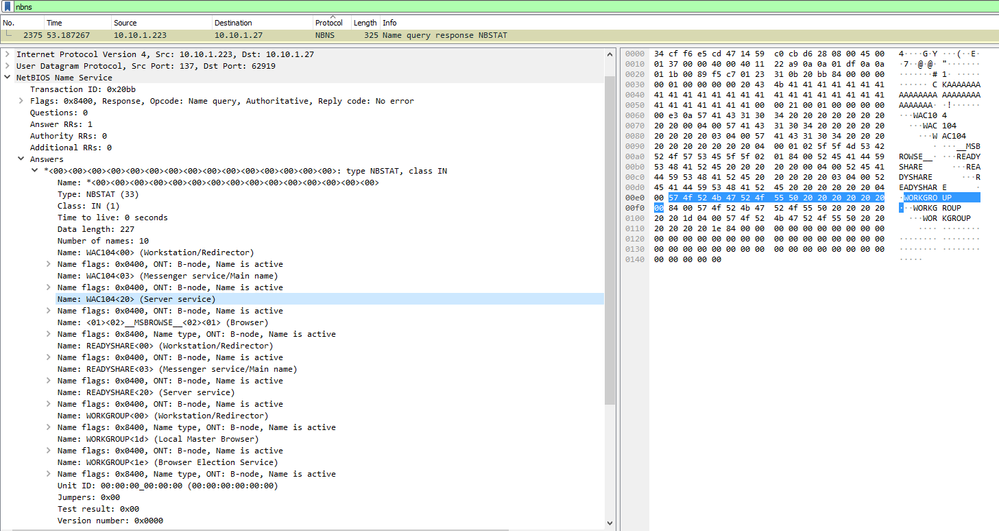Screen dimensions: 999x531
Task: Expand the Flags: 0x8400 Response row
Action: point(21,101)
